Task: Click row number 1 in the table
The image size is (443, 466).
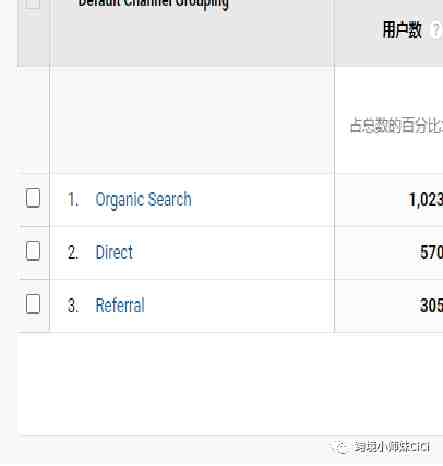Action: click(x=73, y=200)
